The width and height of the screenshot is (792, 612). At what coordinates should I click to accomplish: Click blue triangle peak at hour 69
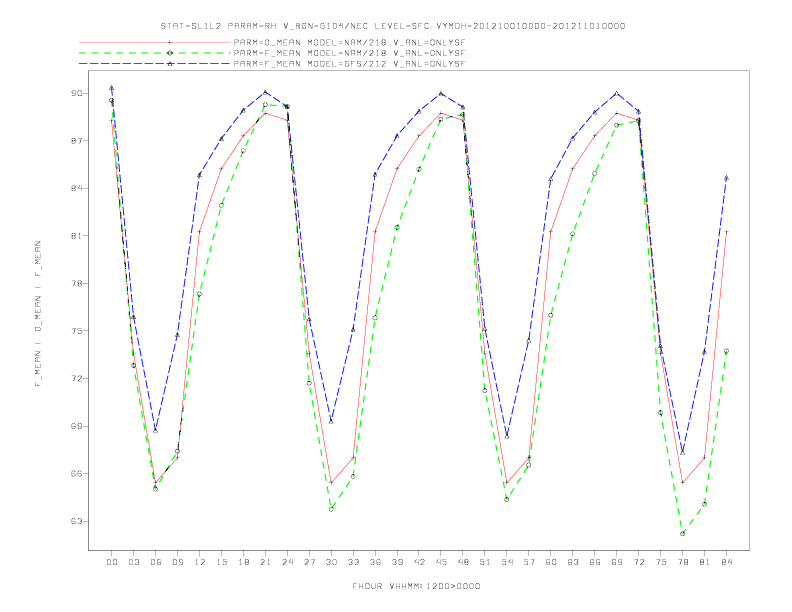[617, 93]
